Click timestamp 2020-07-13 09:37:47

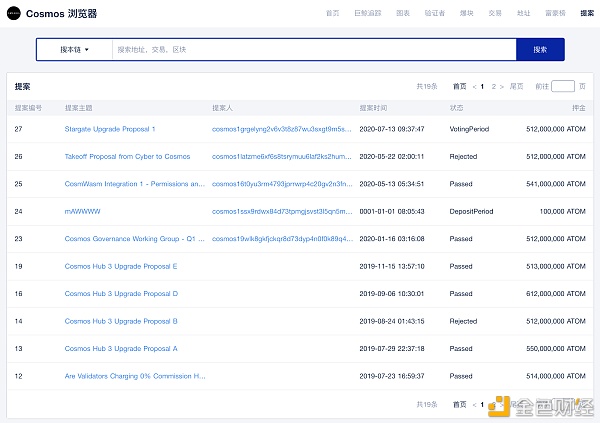click(392, 129)
